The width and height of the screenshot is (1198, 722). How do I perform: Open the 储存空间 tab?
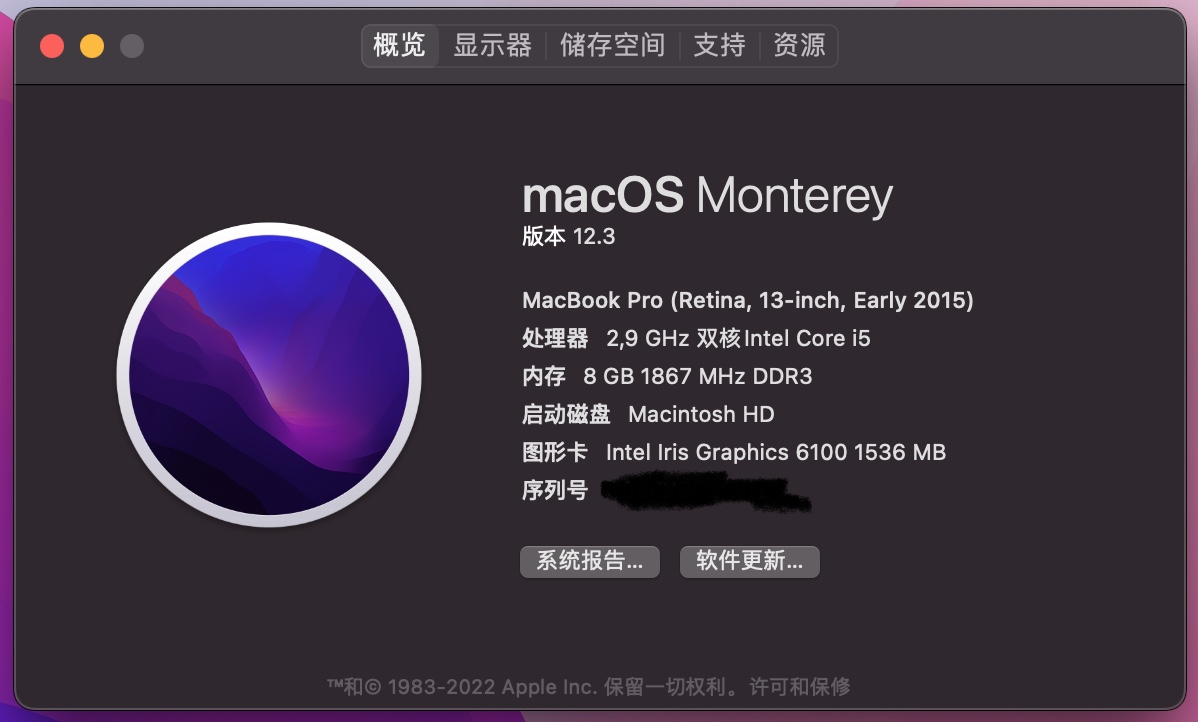pyautogui.click(x=612, y=46)
